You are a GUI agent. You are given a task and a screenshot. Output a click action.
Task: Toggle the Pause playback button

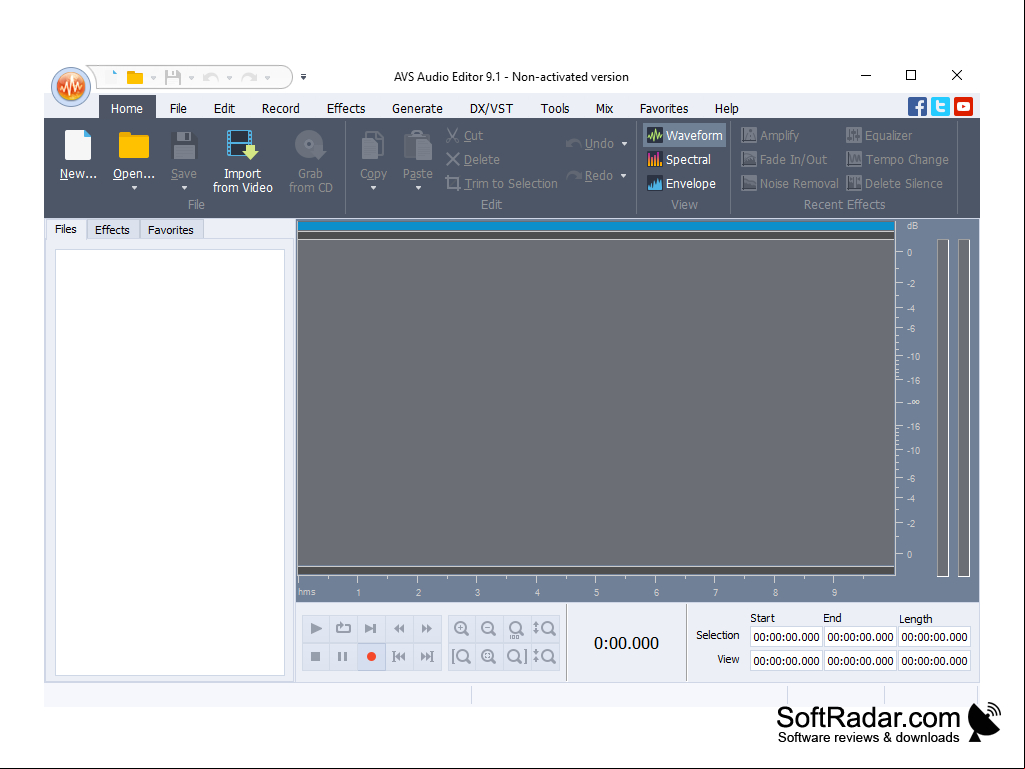click(x=343, y=657)
